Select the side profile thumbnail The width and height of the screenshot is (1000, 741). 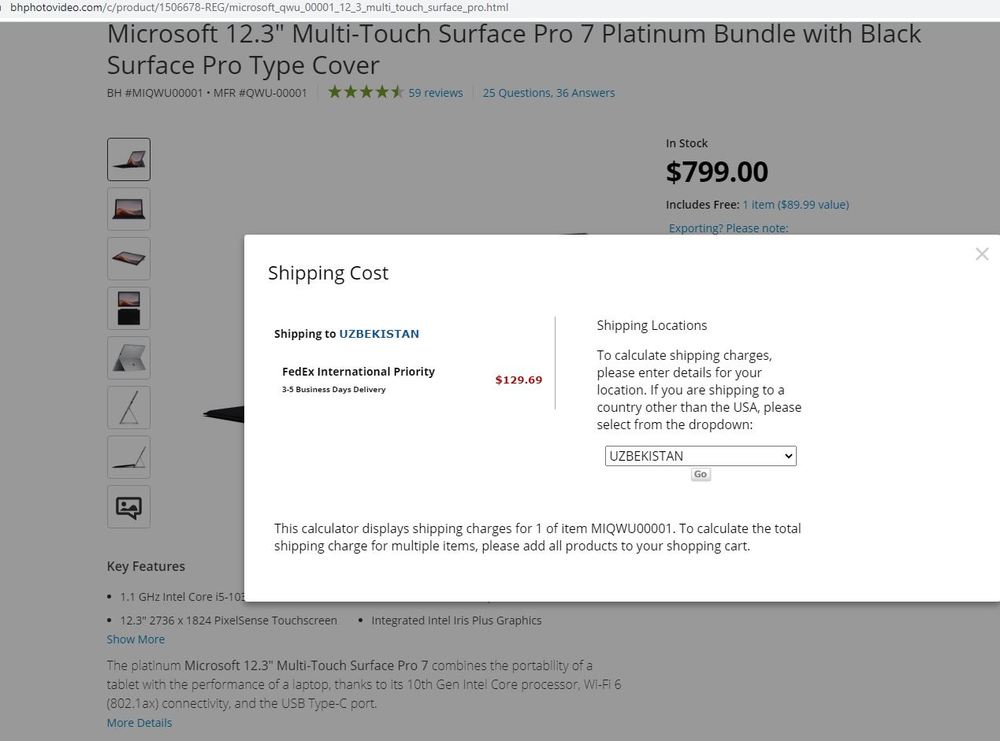(128, 407)
